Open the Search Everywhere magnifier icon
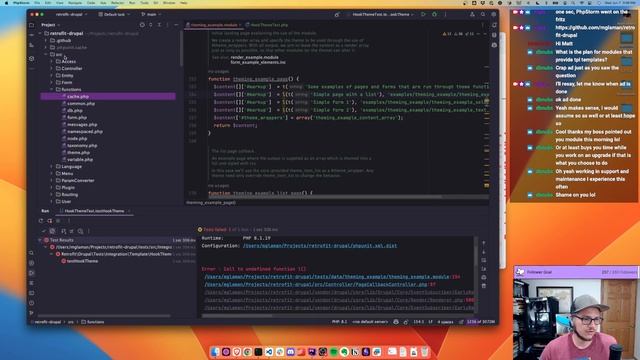640x360 pixels. click(483, 14)
